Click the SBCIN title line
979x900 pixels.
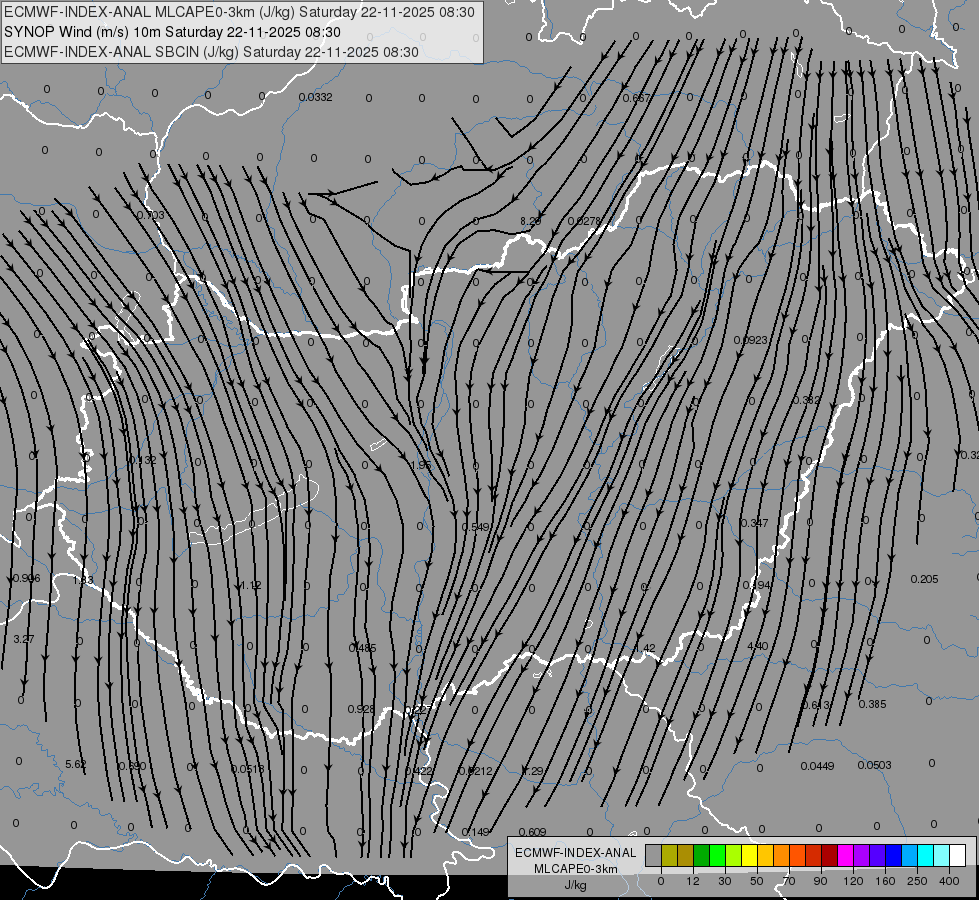pyautogui.click(x=211, y=52)
